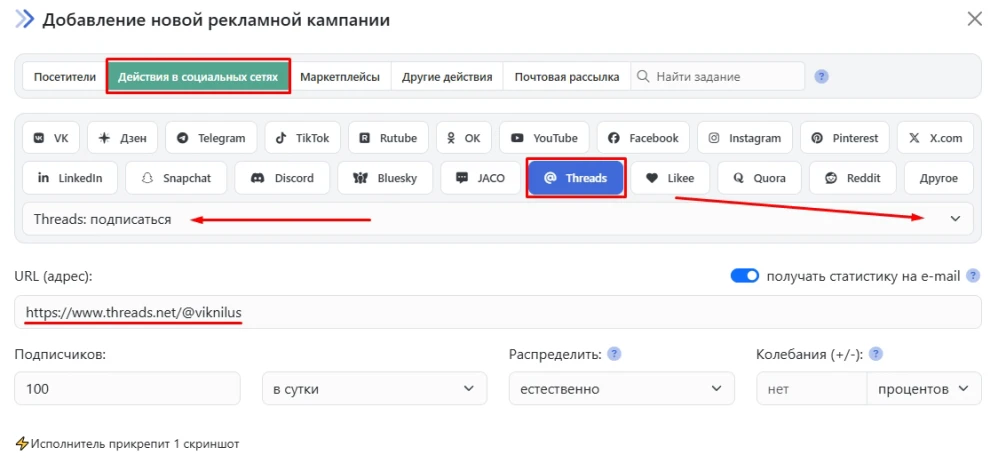Select the Telegram social network button

tap(211, 138)
